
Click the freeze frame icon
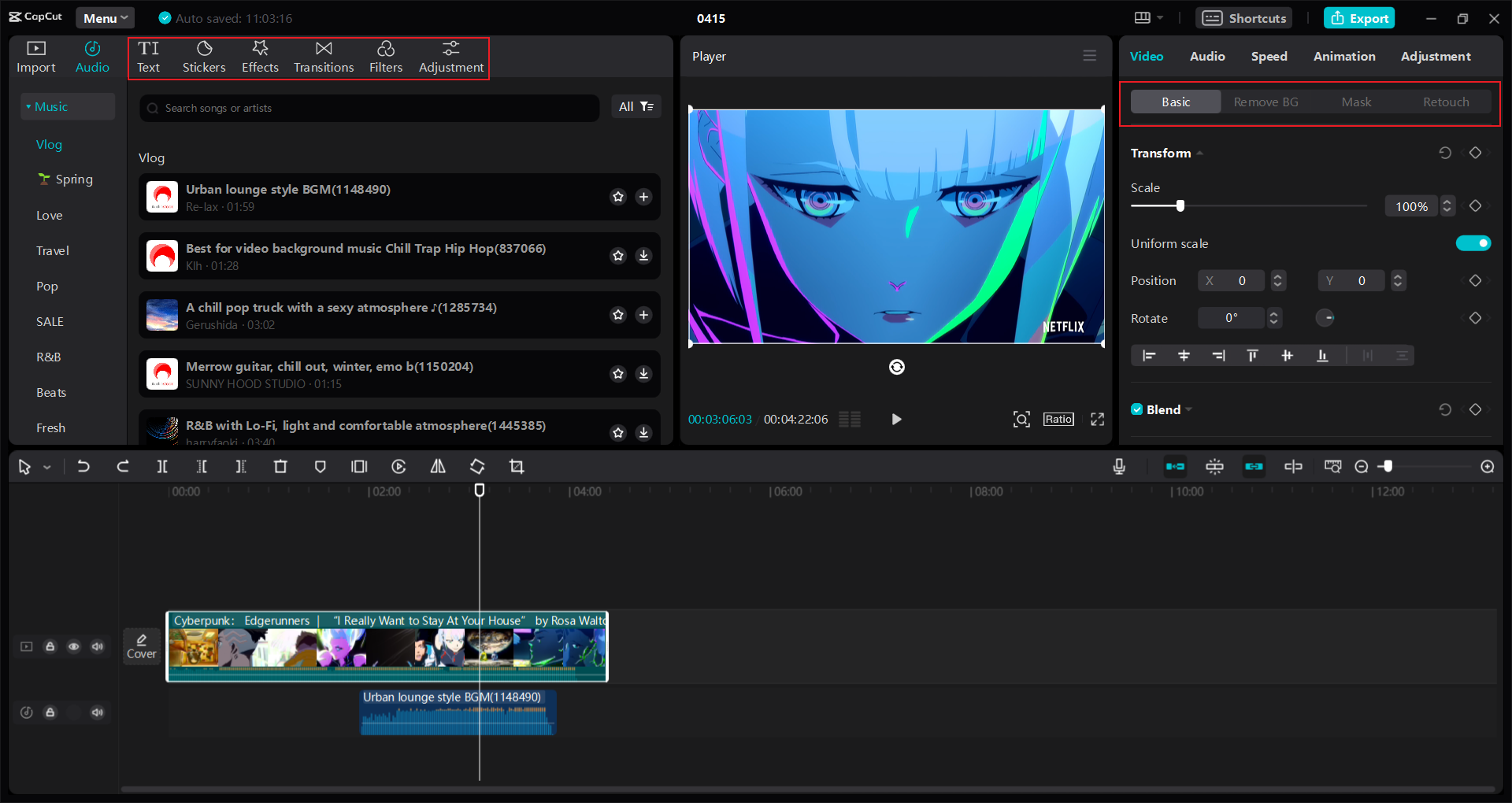pyautogui.click(x=359, y=467)
